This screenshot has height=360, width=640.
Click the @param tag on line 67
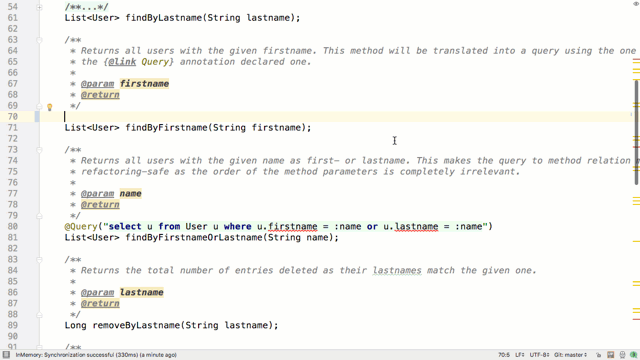point(97,84)
